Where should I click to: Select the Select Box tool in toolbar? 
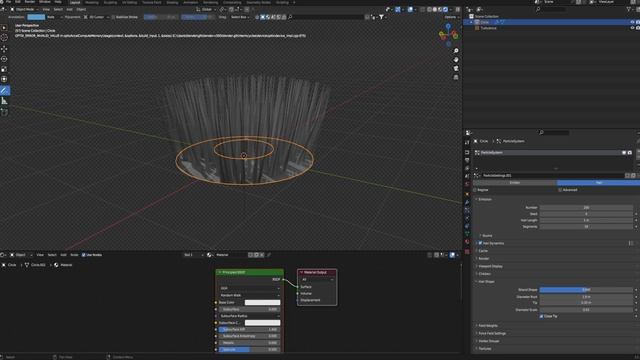(x=4, y=27)
